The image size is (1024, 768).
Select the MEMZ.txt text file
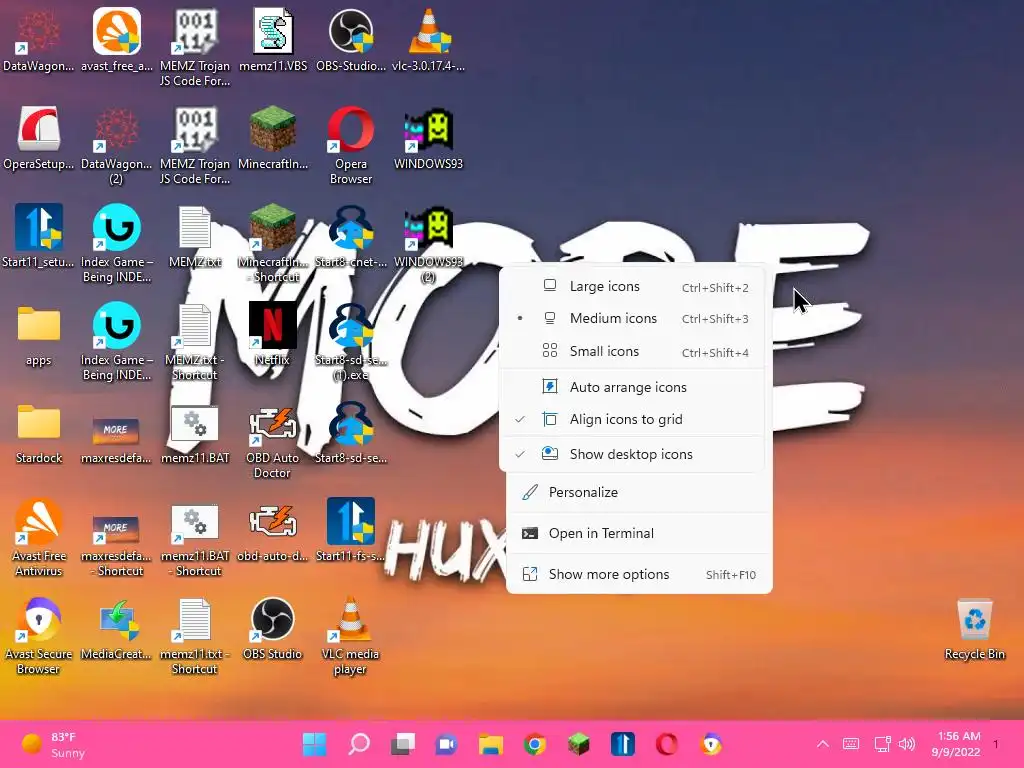click(195, 236)
